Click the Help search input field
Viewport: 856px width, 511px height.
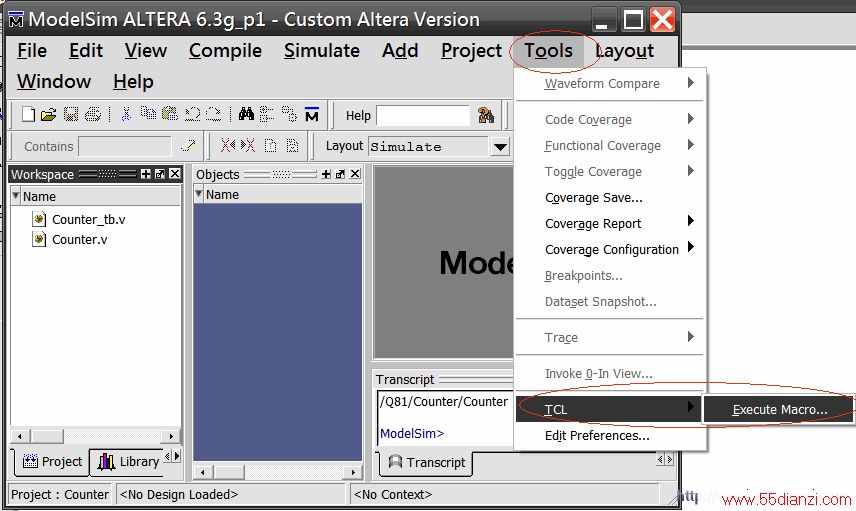423,116
